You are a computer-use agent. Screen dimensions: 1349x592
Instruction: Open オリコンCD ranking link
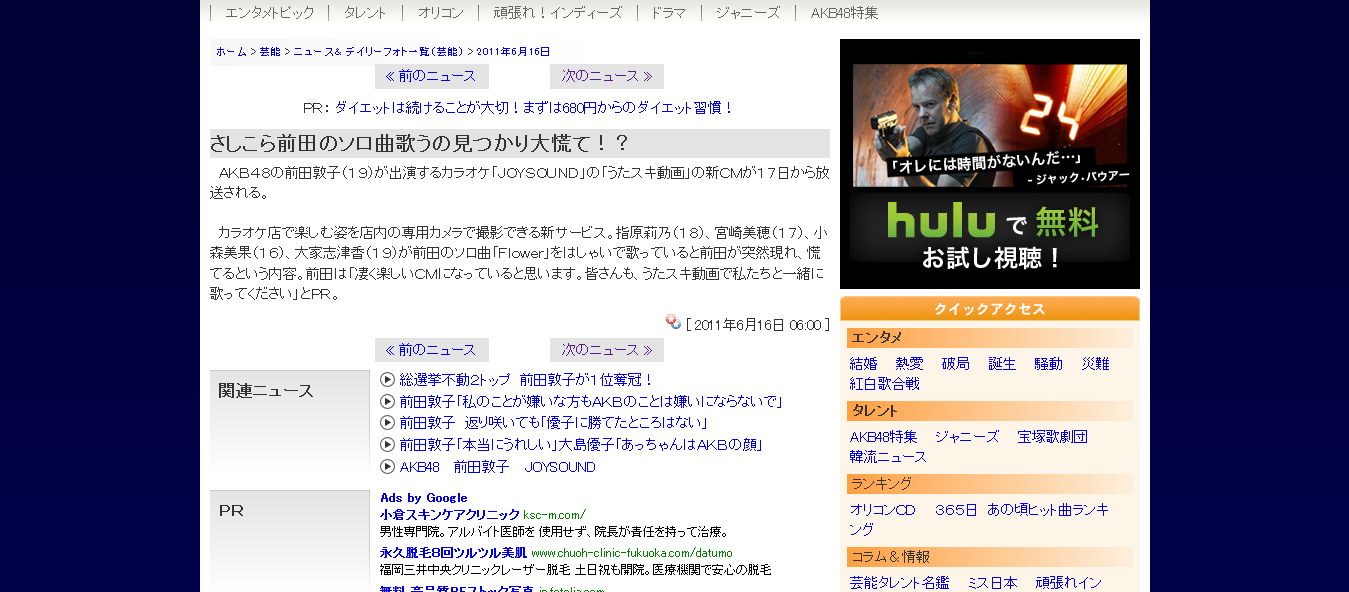pyautogui.click(x=883, y=510)
